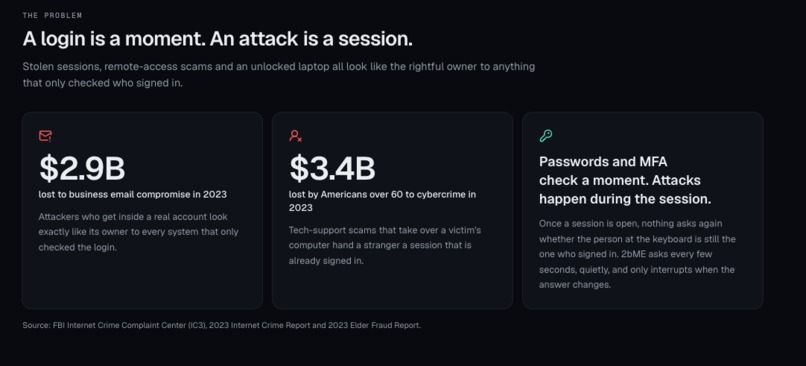The width and height of the screenshot is (806, 366).
Task: Select the Americans over 60 cybercrime card
Action: point(392,210)
